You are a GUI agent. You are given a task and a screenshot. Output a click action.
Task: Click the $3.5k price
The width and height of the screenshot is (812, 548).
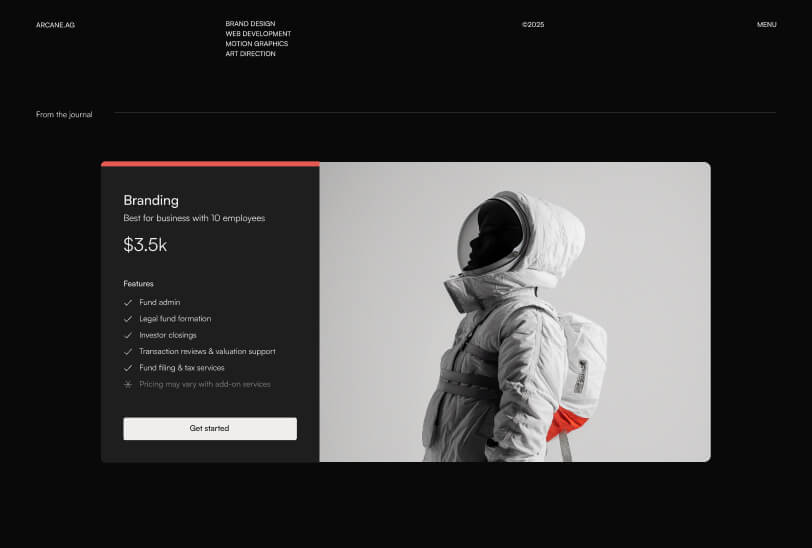point(145,245)
